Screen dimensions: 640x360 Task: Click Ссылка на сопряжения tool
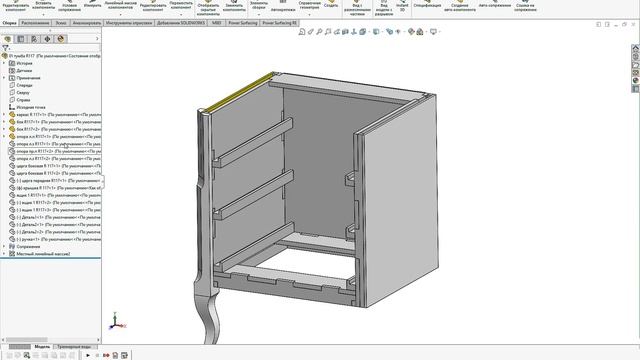click(x=525, y=6)
